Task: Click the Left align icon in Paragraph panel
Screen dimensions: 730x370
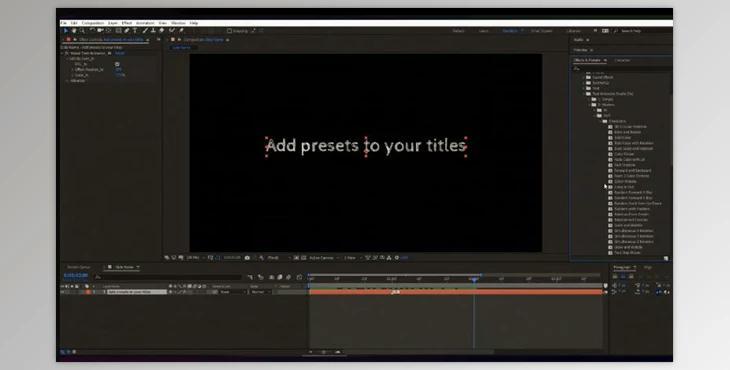Action: pyautogui.click(x=616, y=276)
